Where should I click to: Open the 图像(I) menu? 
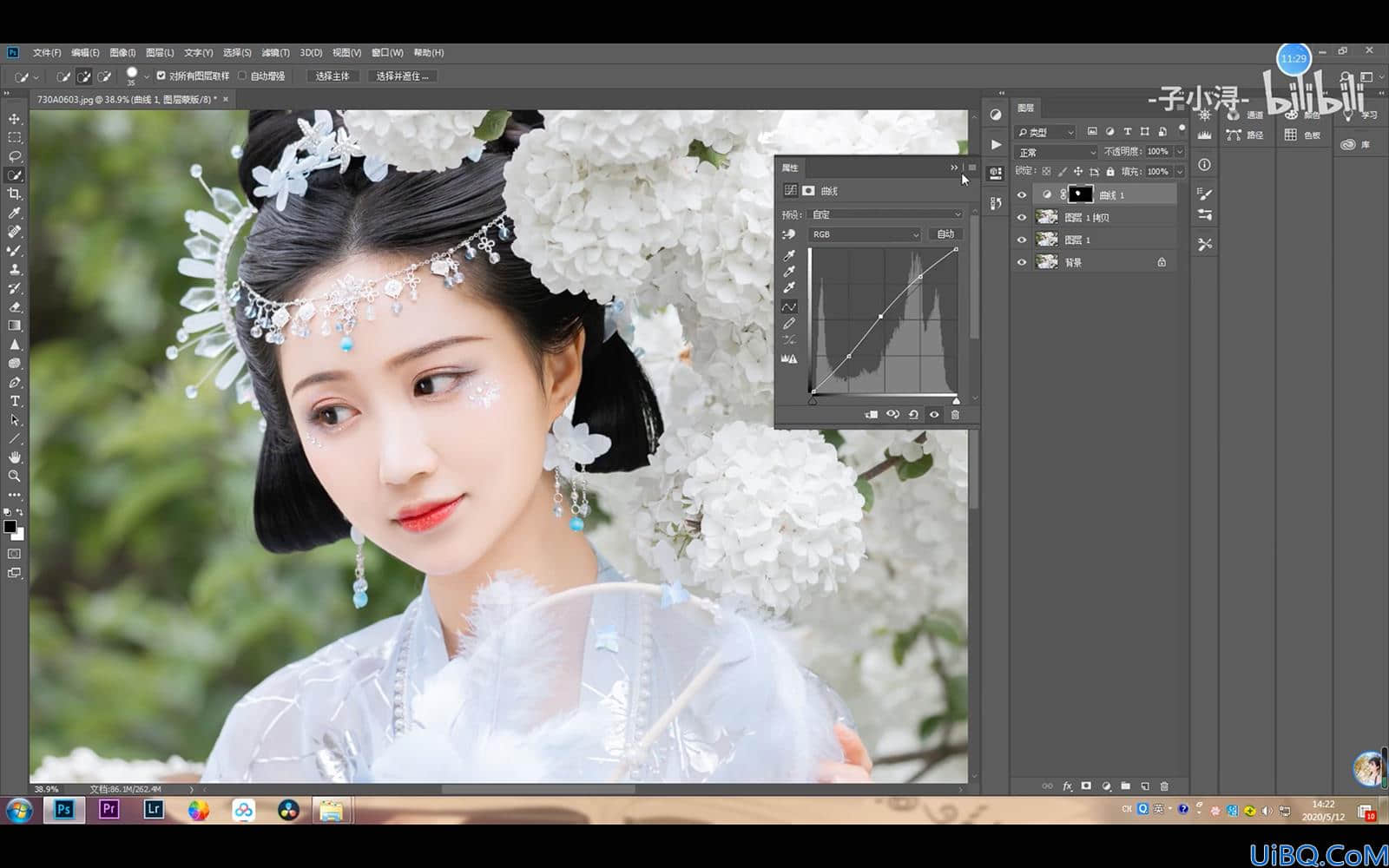coord(122,53)
